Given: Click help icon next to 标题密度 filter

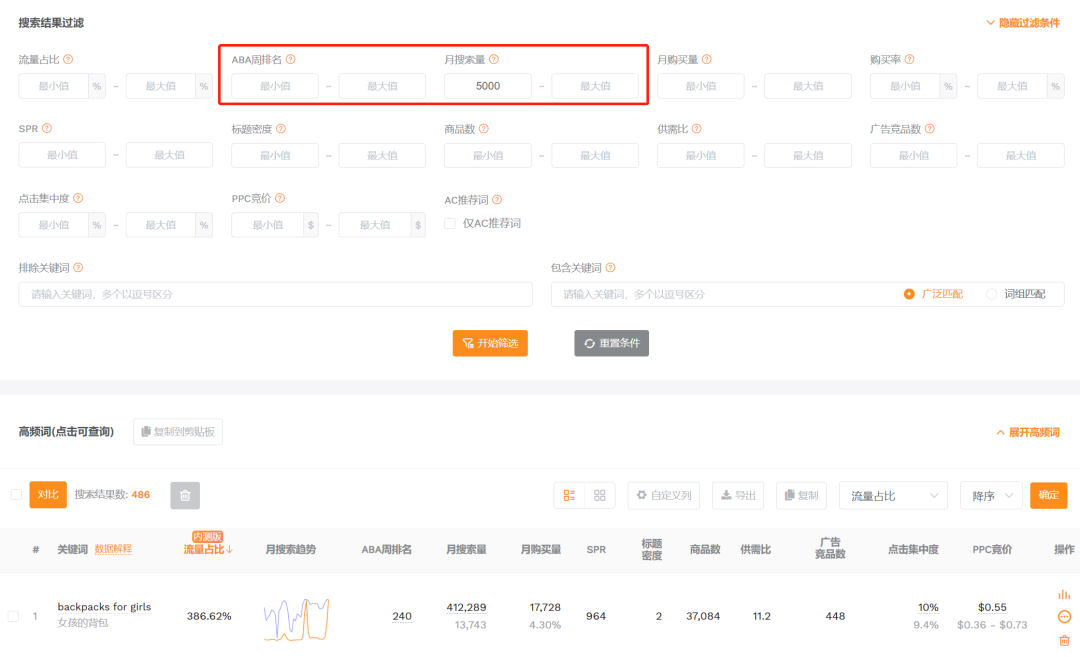Looking at the screenshot, I should [281, 129].
